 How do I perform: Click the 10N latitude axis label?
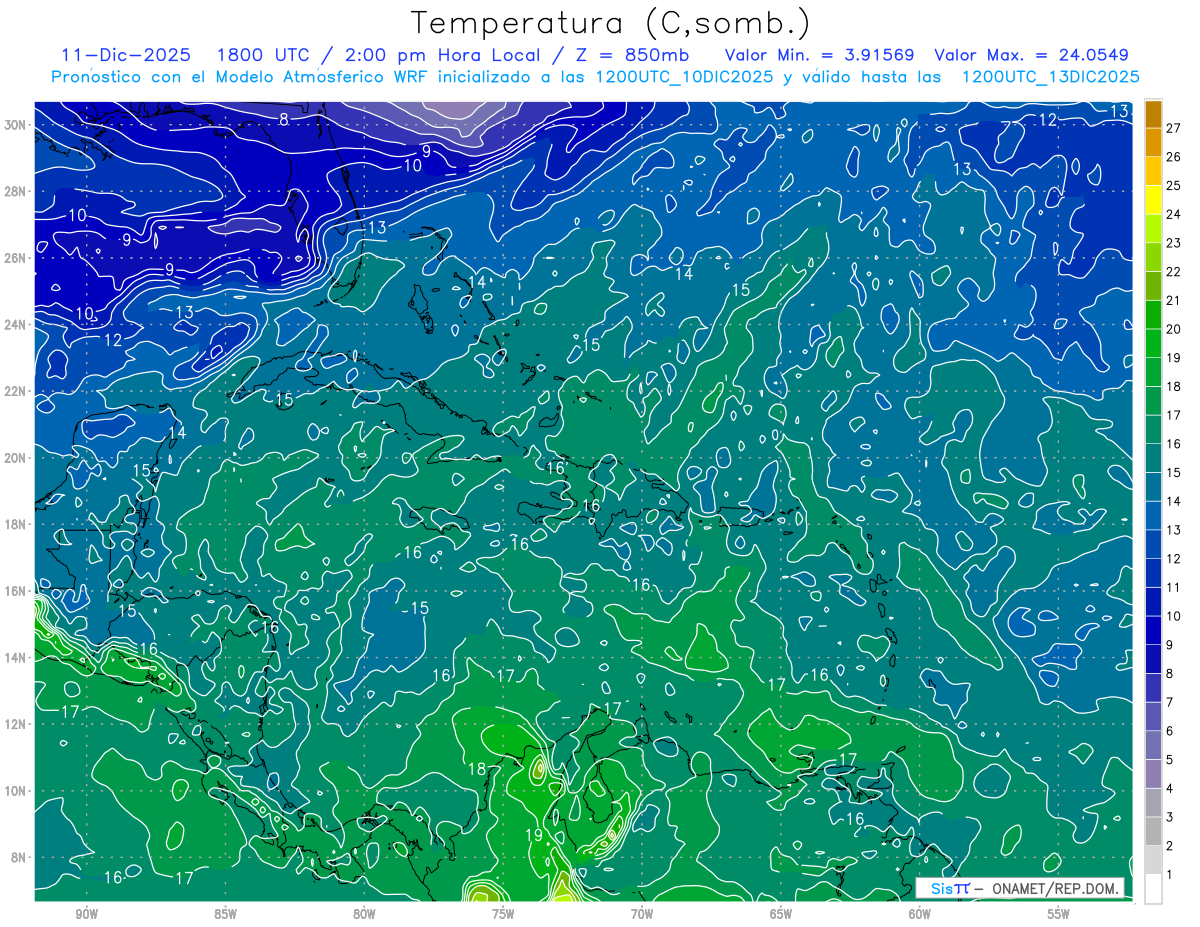click(x=17, y=791)
